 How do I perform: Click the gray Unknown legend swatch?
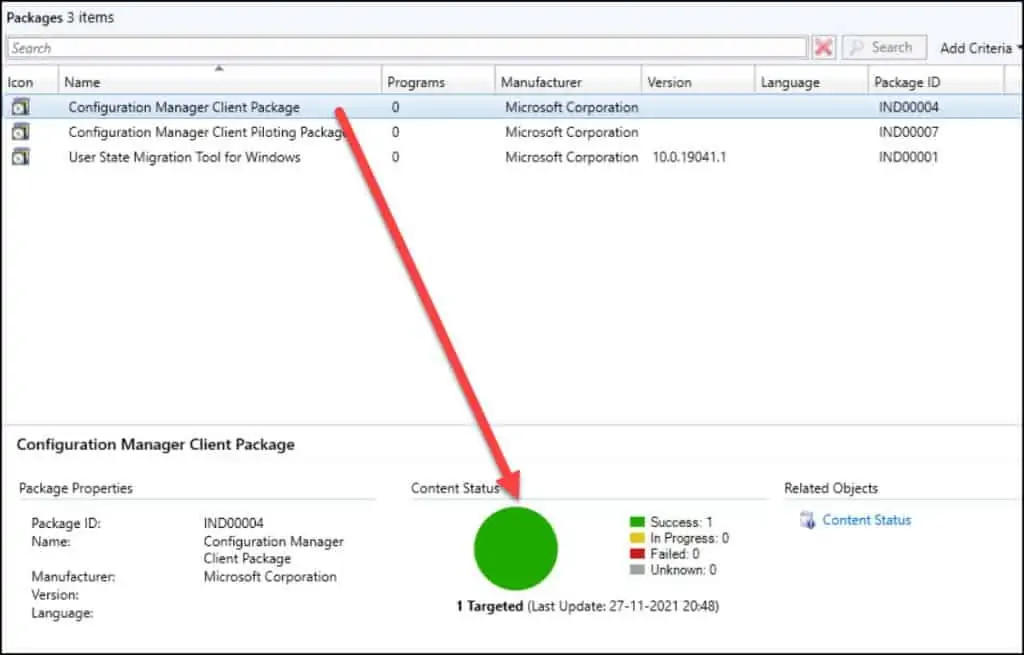point(637,569)
